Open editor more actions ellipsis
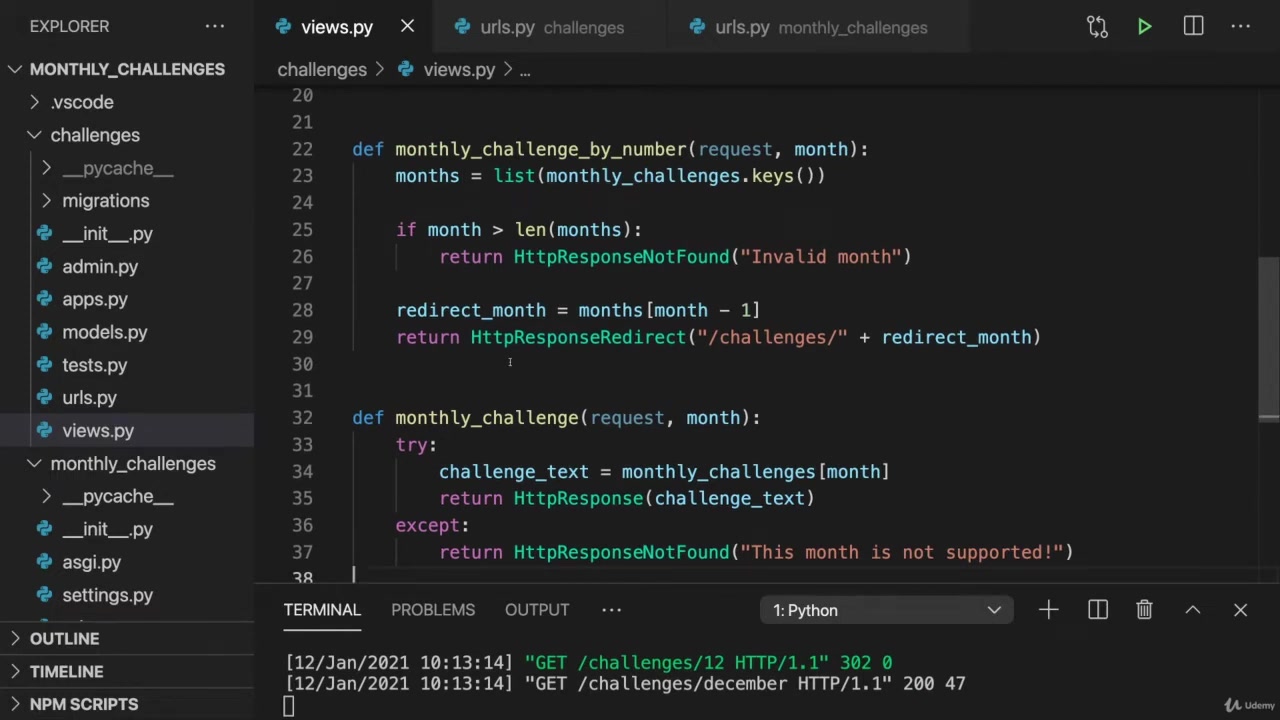Image resolution: width=1280 pixels, height=720 pixels. (x=1241, y=27)
